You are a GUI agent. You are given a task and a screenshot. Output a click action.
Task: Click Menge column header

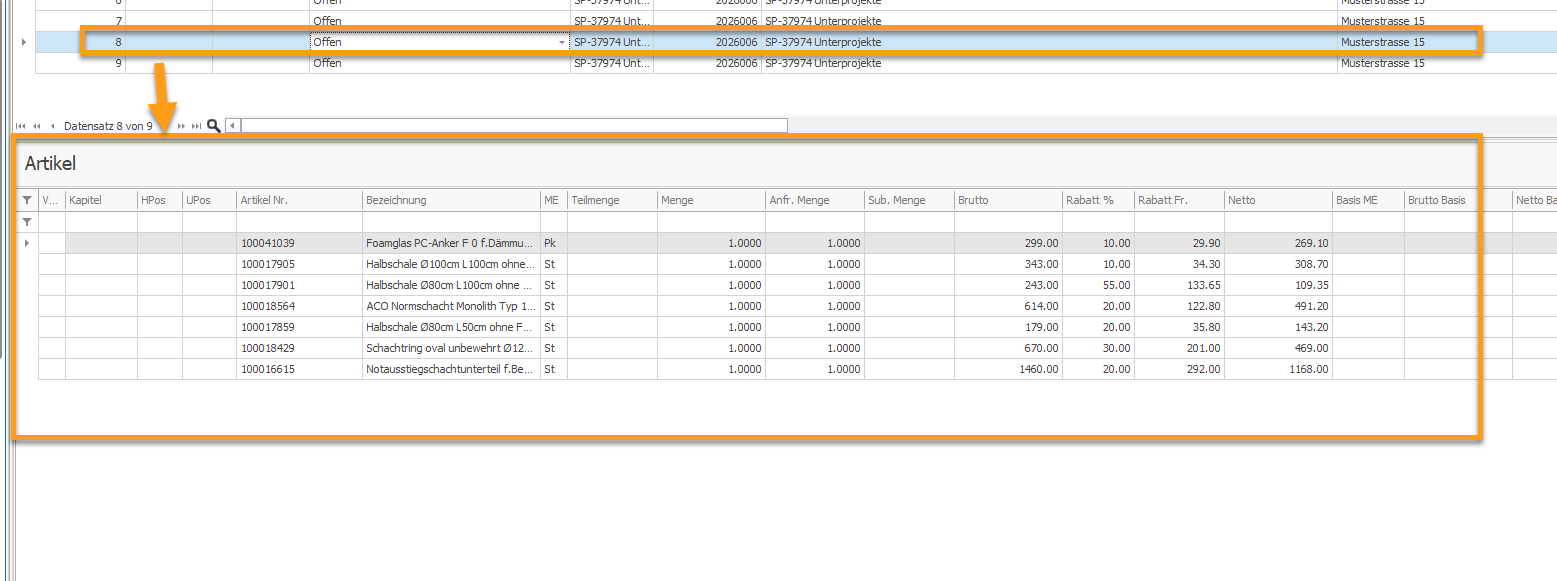coord(711,200)
